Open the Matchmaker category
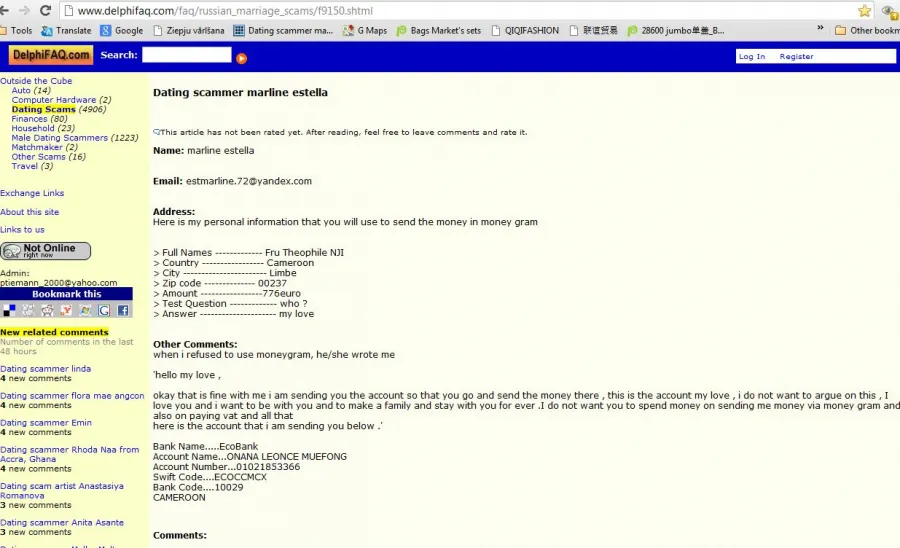This screenshot has width=900, height=548. click(x=37, y=147)
